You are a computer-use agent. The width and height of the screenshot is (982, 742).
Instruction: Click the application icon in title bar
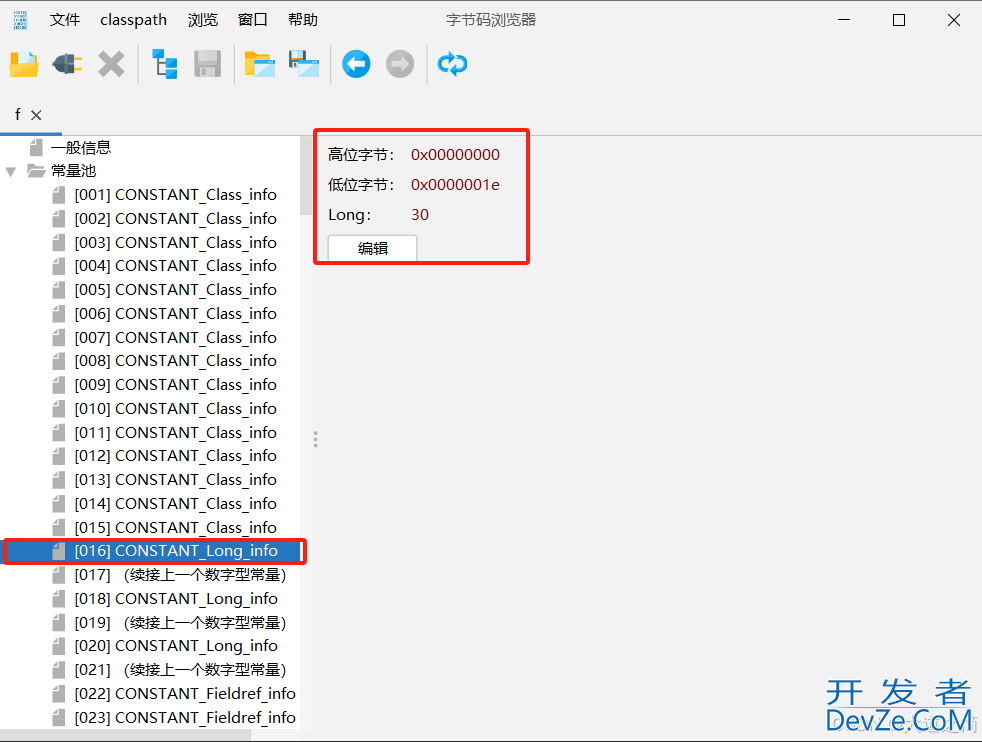(x=20, y=20)
